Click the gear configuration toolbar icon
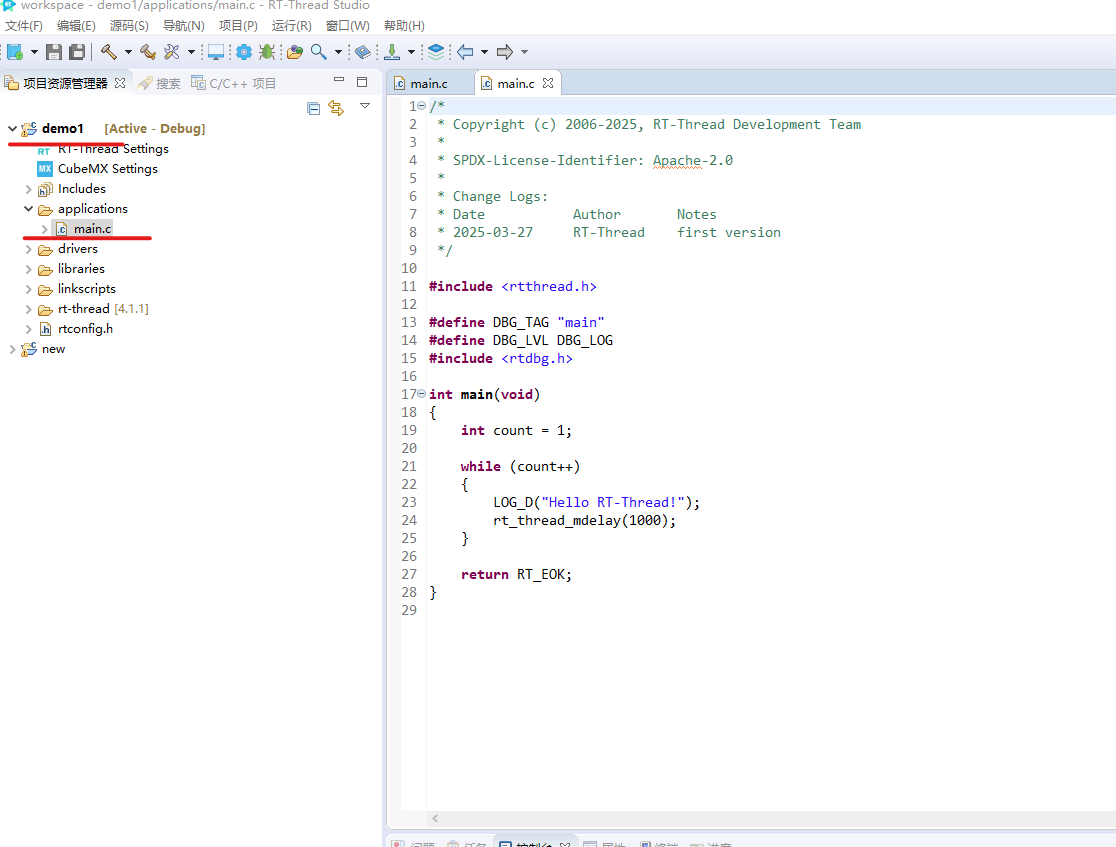1116x847 pixels. [242, 51]
